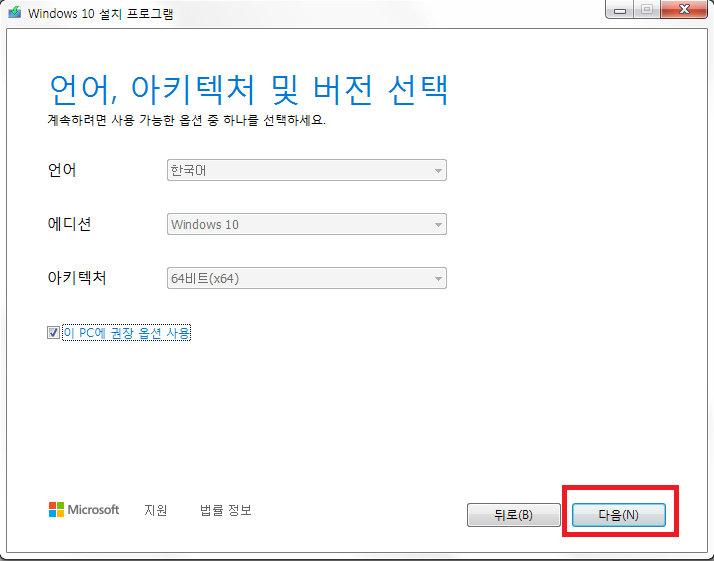This screenshot has height=561, width=714.
Task: Toggle the '이 PC에 권장 옵션 사용' checkbox
Action: point(53,333)
